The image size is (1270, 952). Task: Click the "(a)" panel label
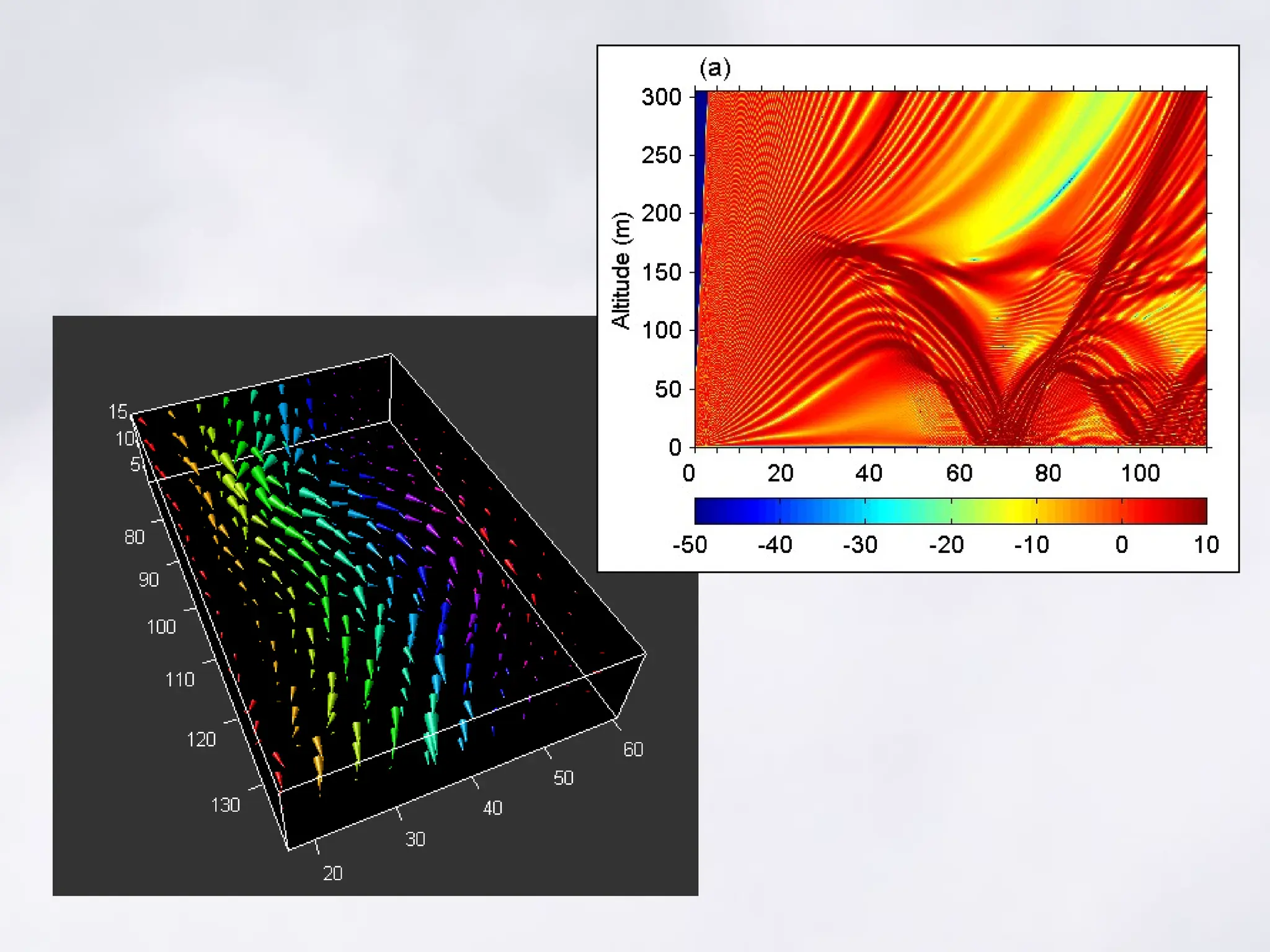[x=714, y=68]
